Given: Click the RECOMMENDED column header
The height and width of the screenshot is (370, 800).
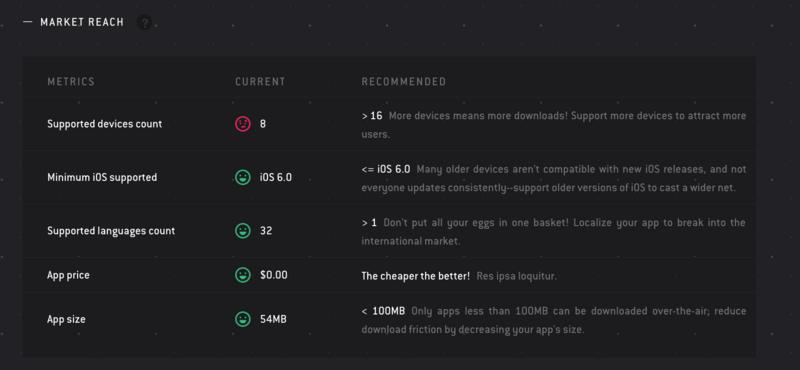Looking at the screenshot, I should (x=404, y=82).
